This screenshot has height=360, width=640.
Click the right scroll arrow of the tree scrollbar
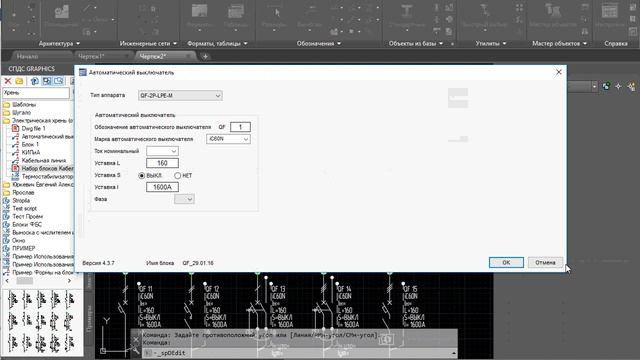tap(69, 281)
